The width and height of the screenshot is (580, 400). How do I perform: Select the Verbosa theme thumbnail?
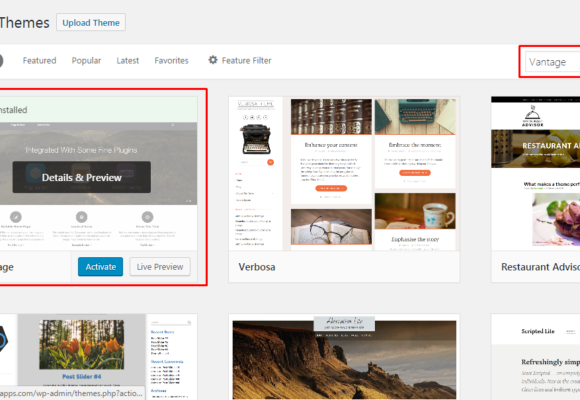[344, 174]
